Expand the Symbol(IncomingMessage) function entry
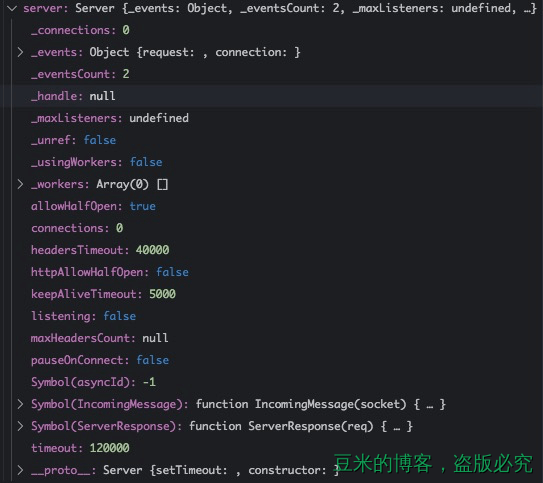 pyautogui.click(x=20, y=404)
